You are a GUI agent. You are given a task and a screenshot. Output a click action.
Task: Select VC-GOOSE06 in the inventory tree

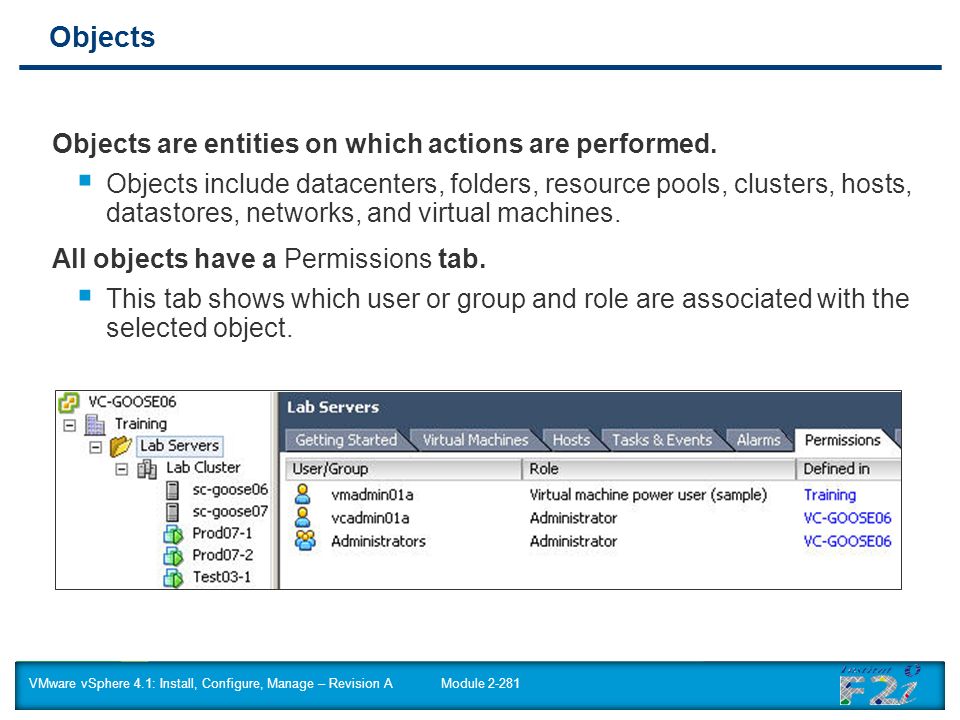coord(132,402)
